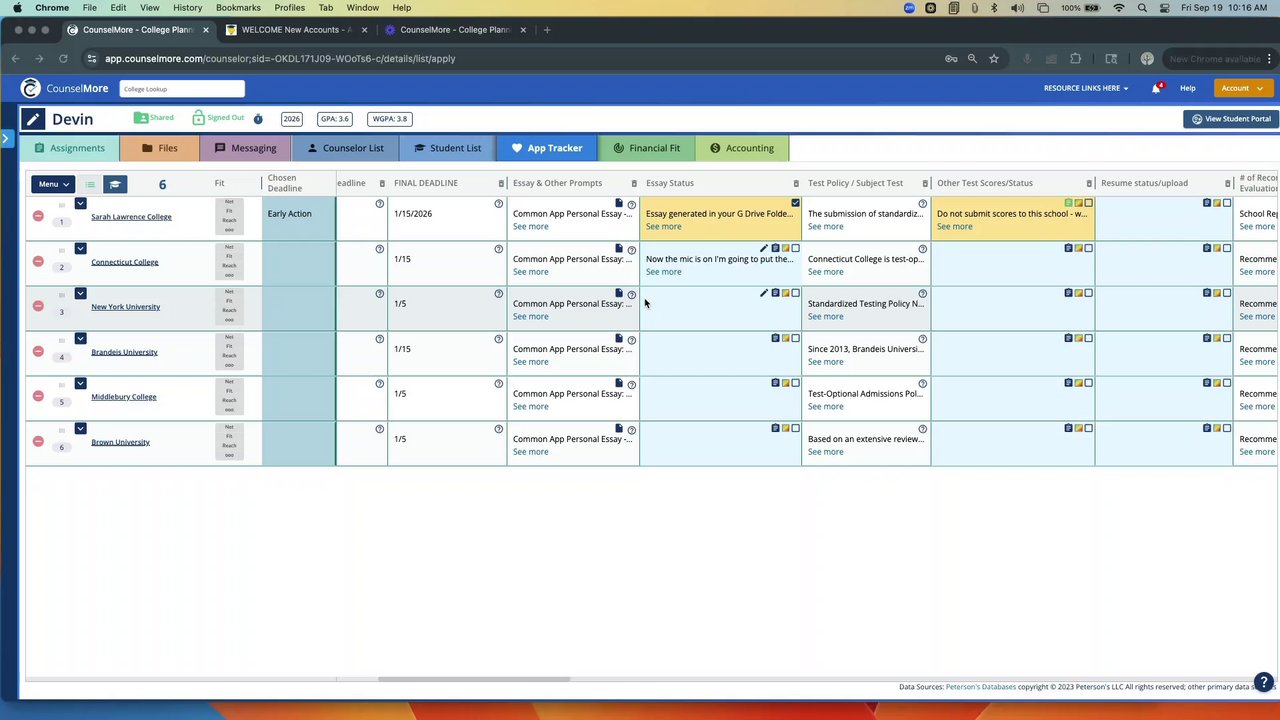Open the Account dropdown menu
This screenshot has height=720, width=1280.
pos(1243,88)
